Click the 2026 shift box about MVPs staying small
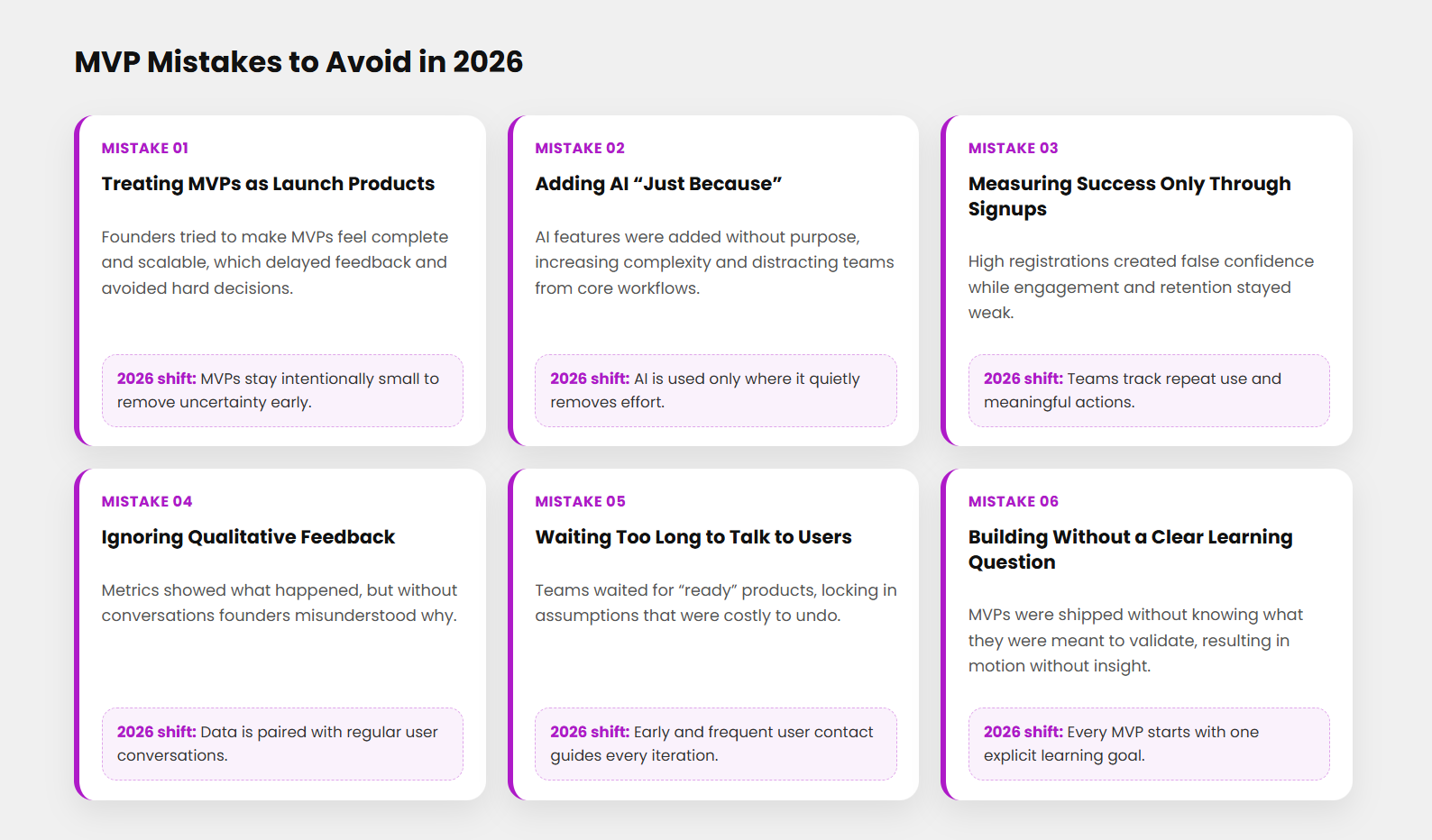1432x840 pixels. (x=282, y=390)
